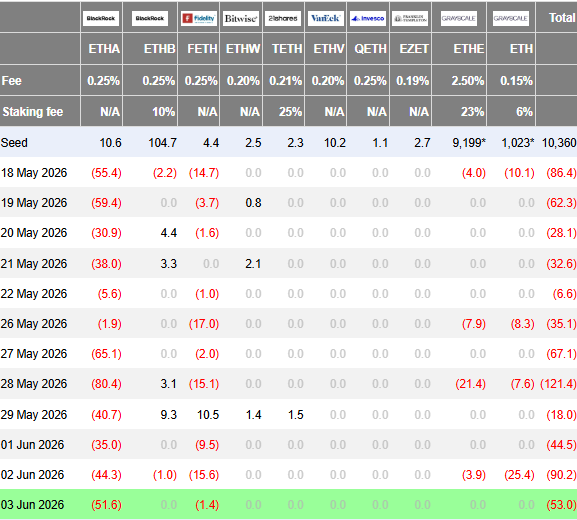Image resolution: width=577 pixels, height=520 pixels.
Task: Click the 104.7 seed value for ETHB
Action: click(x=162, y=142)
